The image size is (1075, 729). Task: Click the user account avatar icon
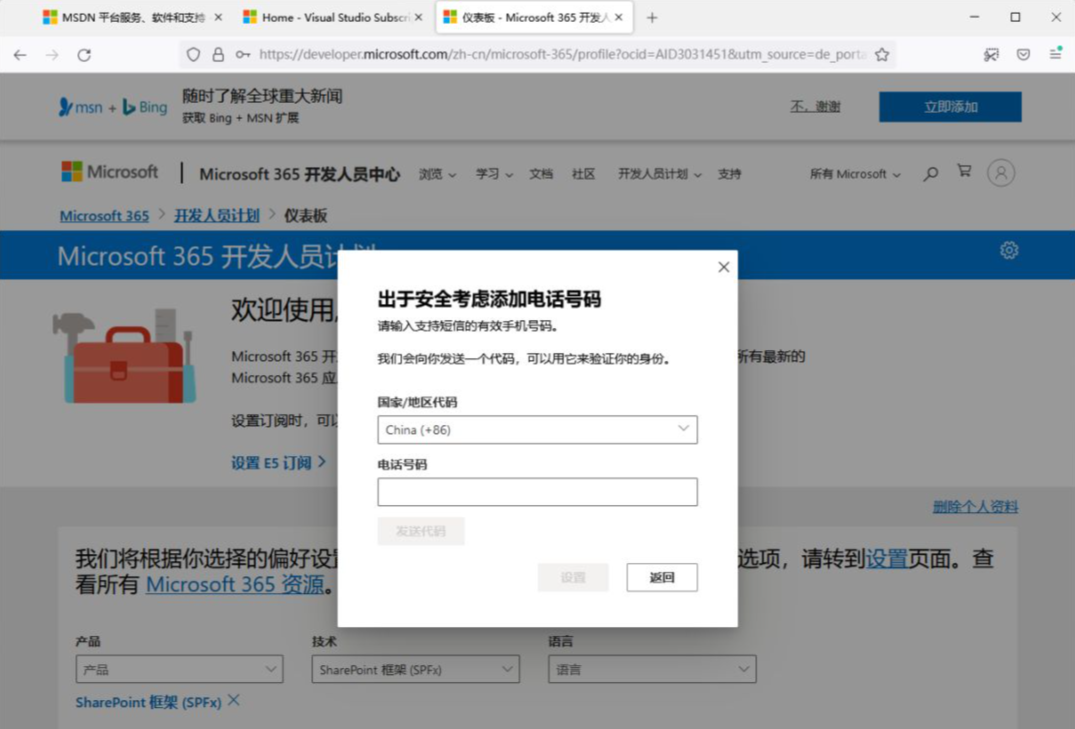[1001, 173]
